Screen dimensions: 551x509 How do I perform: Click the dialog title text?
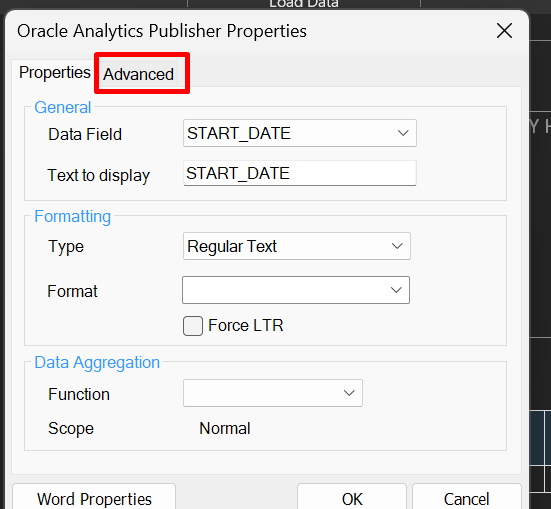tap(162, 31)
